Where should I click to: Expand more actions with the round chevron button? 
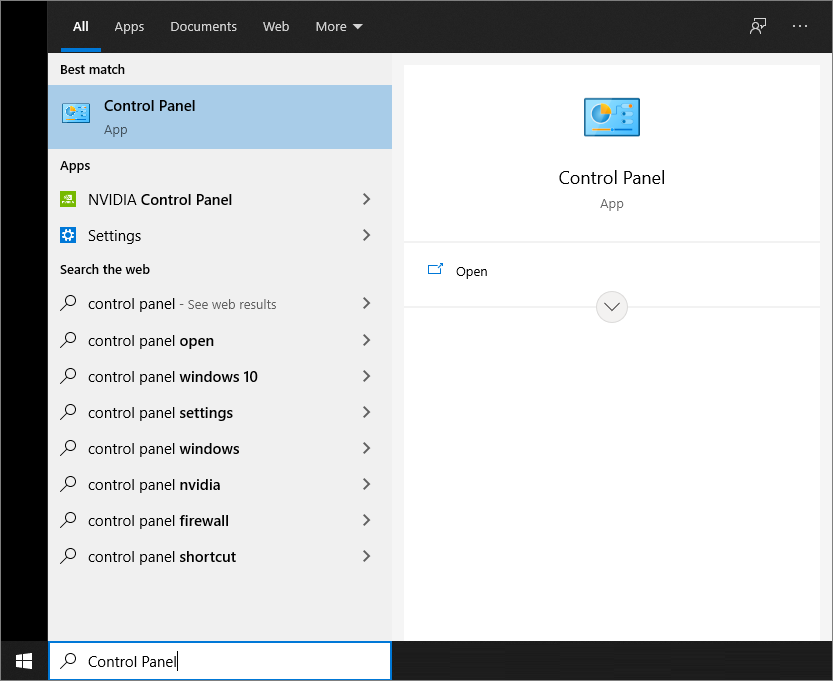(x=611, y=307)
